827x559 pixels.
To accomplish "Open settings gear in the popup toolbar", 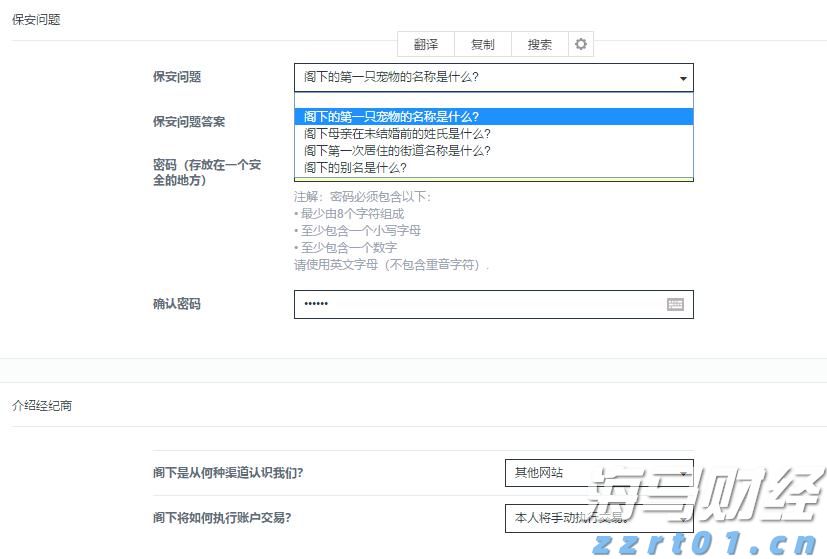I will tap(581, 44).
